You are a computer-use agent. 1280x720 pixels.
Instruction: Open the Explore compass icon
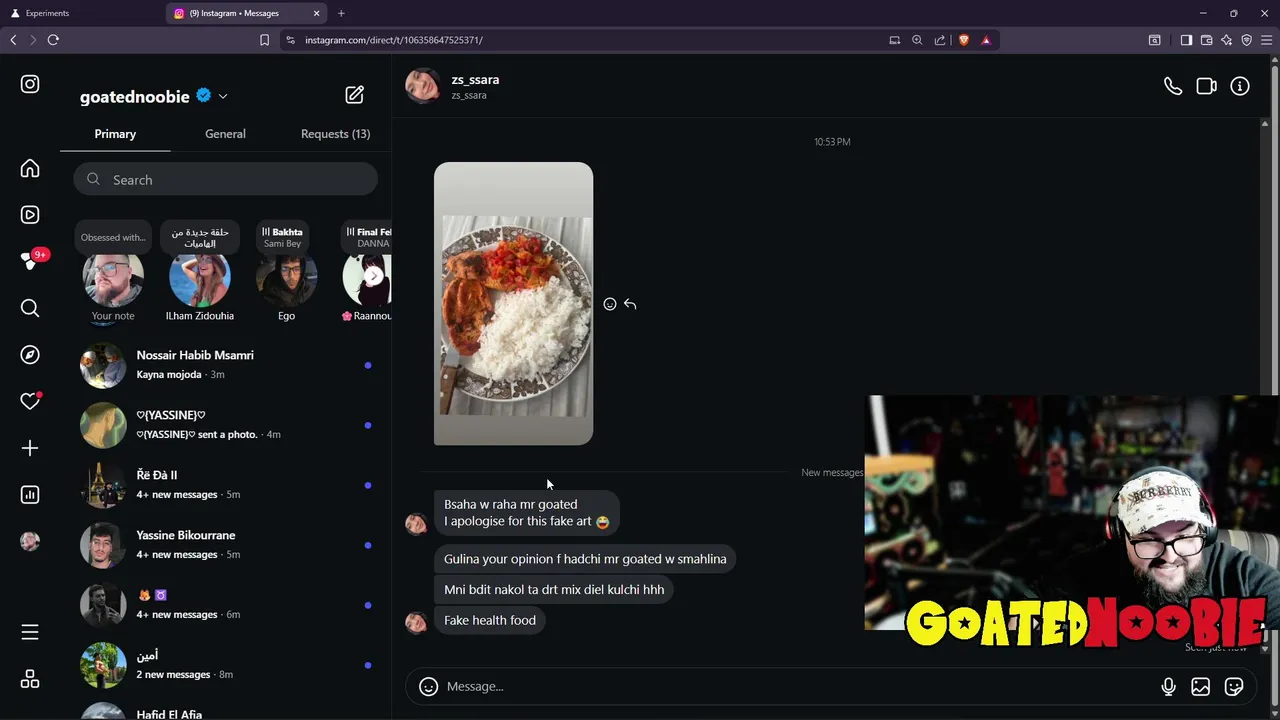[x=30, y=355]
